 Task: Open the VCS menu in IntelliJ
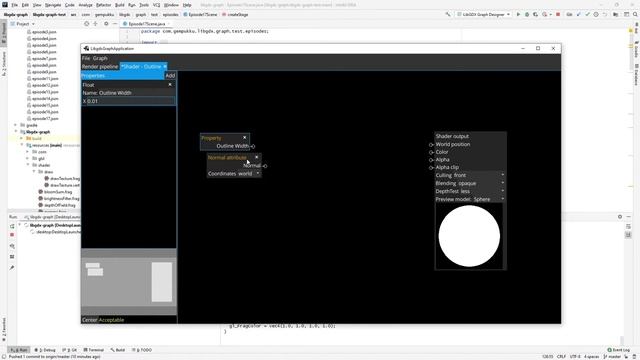coord(156,5)
